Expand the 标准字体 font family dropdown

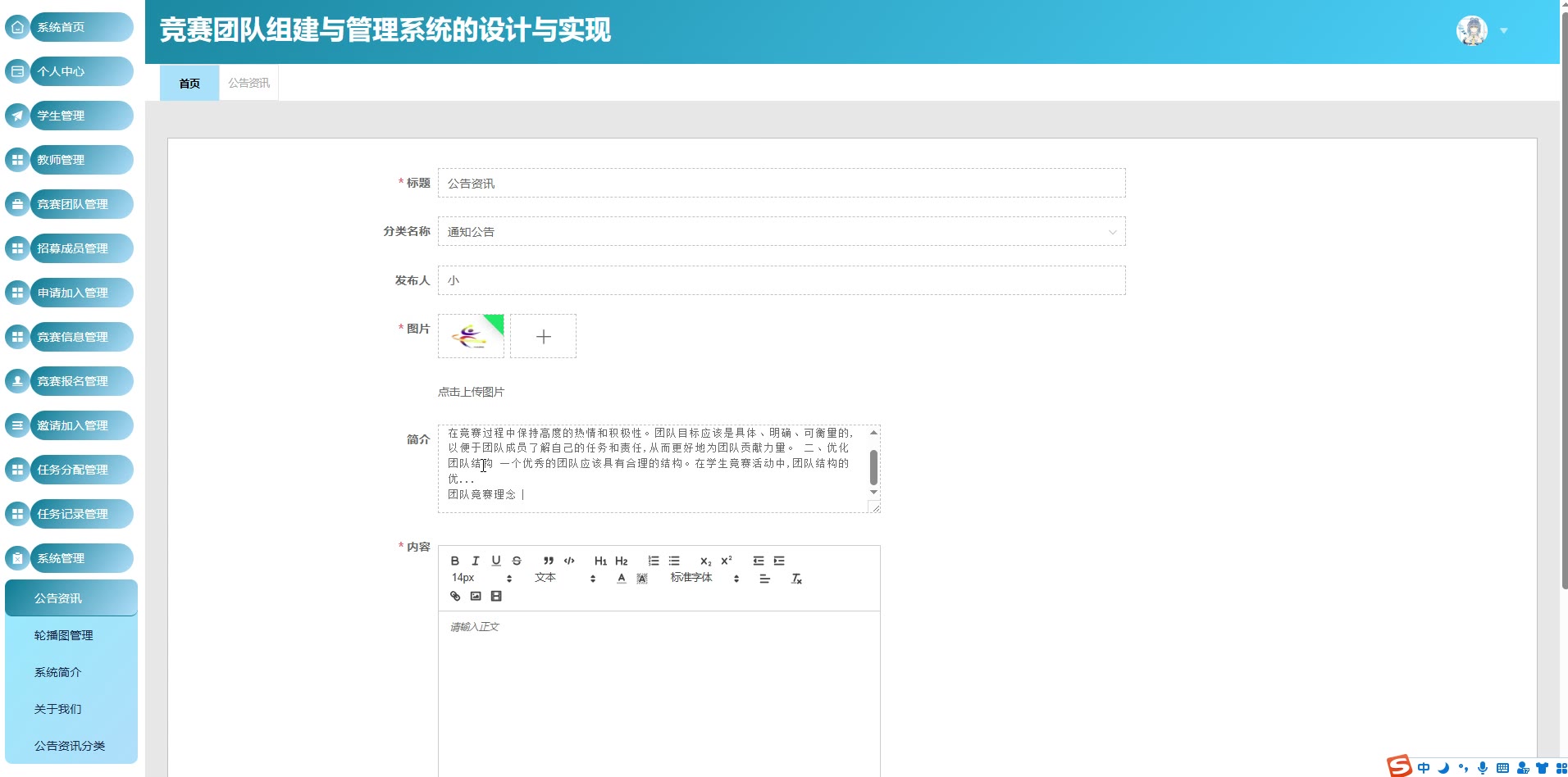(x=704, y=579)
